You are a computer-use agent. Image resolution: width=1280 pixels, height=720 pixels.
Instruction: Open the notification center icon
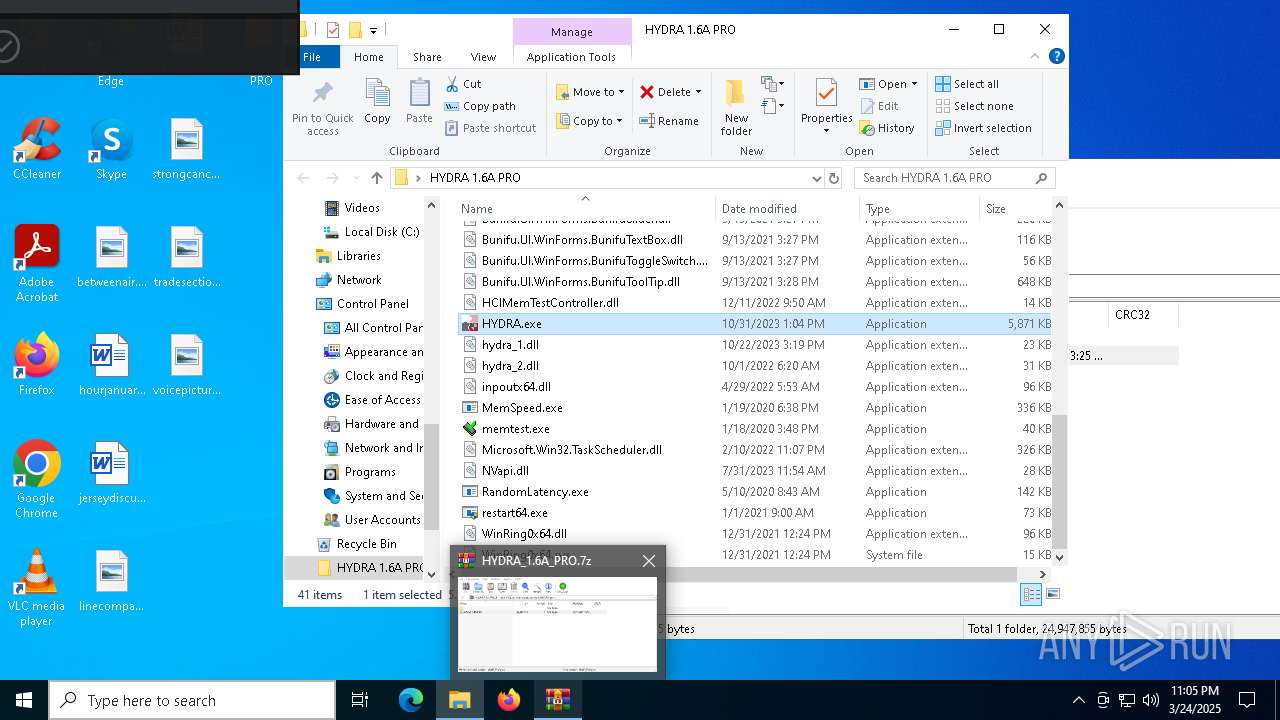point(1247,700)
